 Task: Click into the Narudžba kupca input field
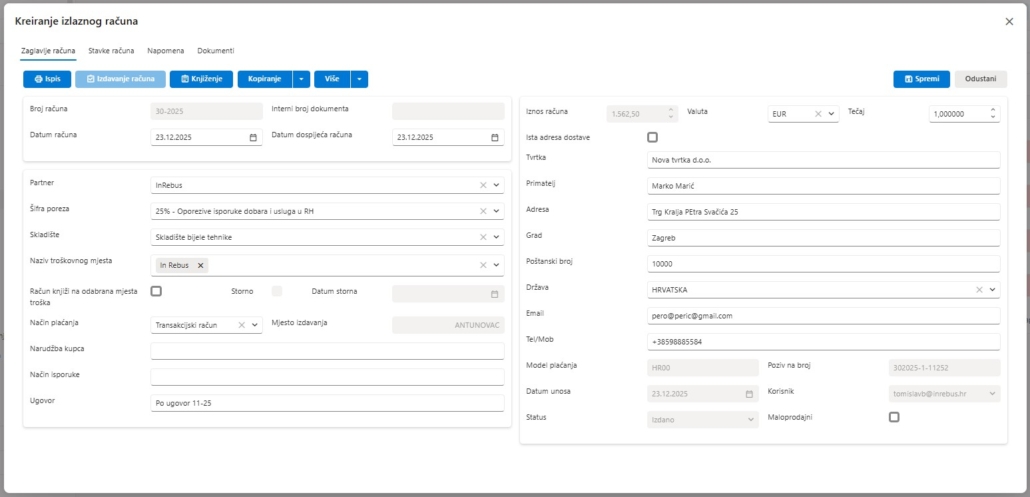(x=327, y=351)
